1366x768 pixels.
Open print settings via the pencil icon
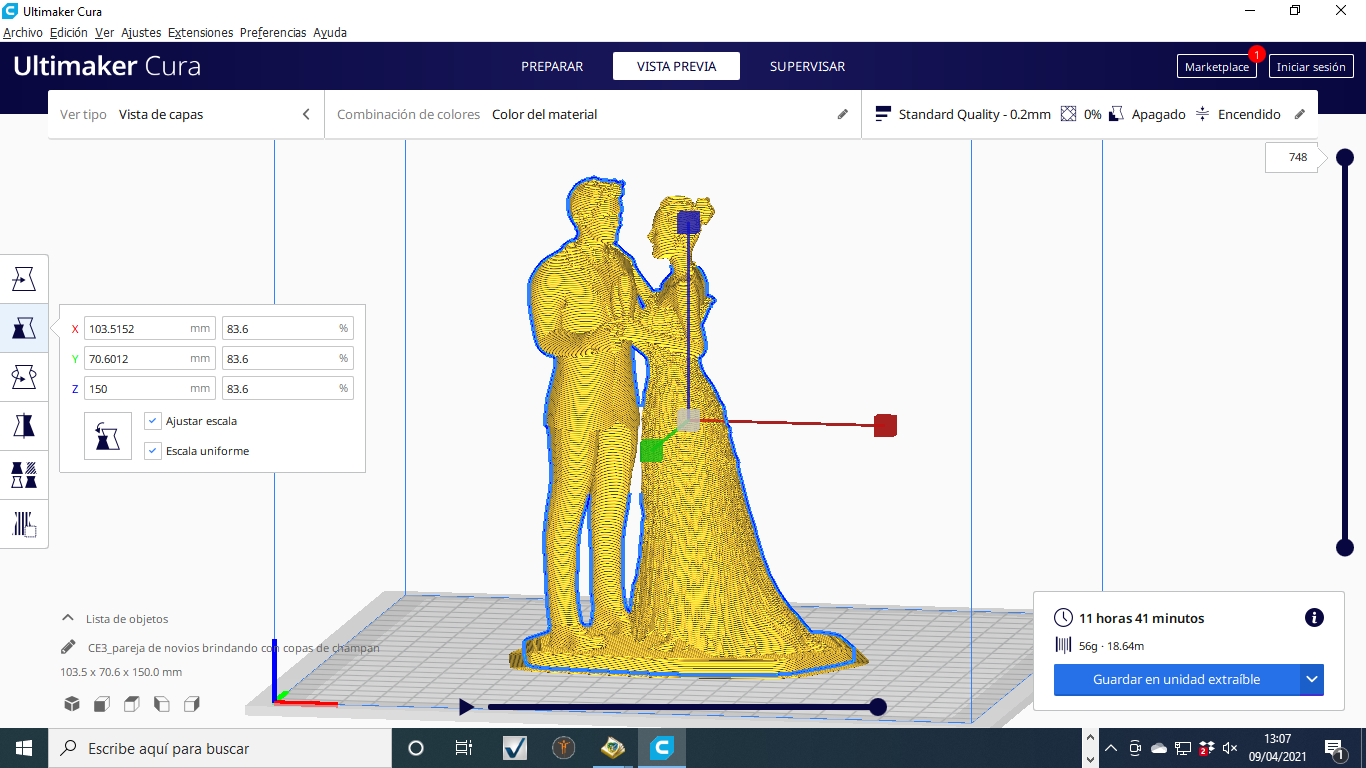[1300, 114]
